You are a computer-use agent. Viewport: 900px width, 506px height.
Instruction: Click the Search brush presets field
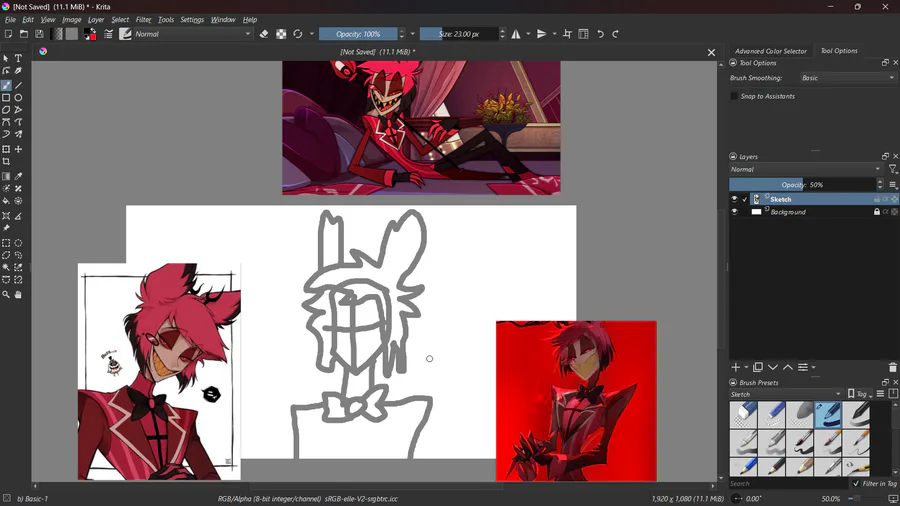(788, 484)
